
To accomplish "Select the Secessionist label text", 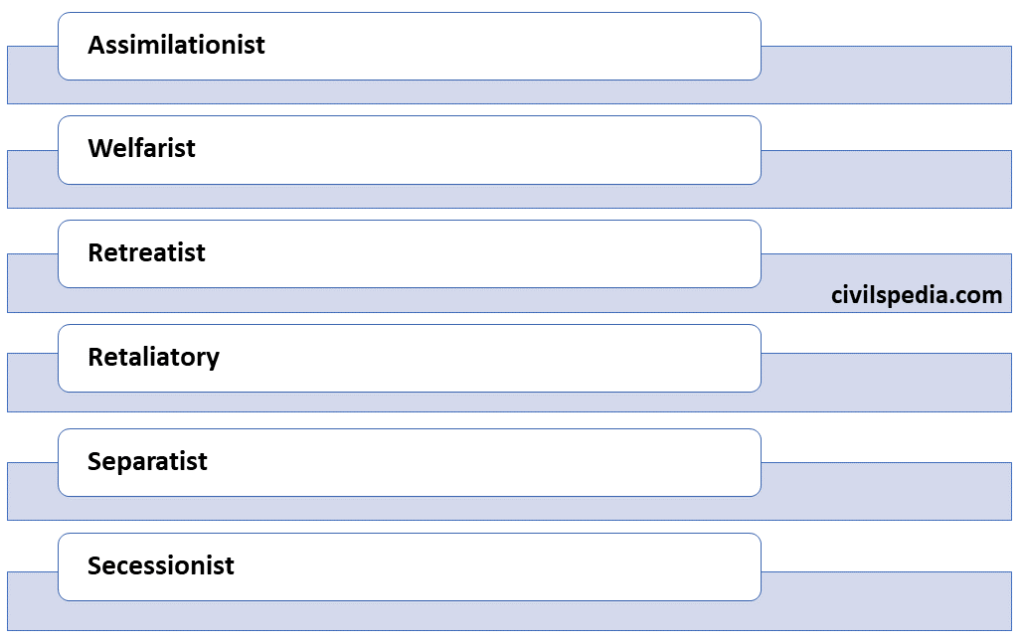I will point(160,566).
